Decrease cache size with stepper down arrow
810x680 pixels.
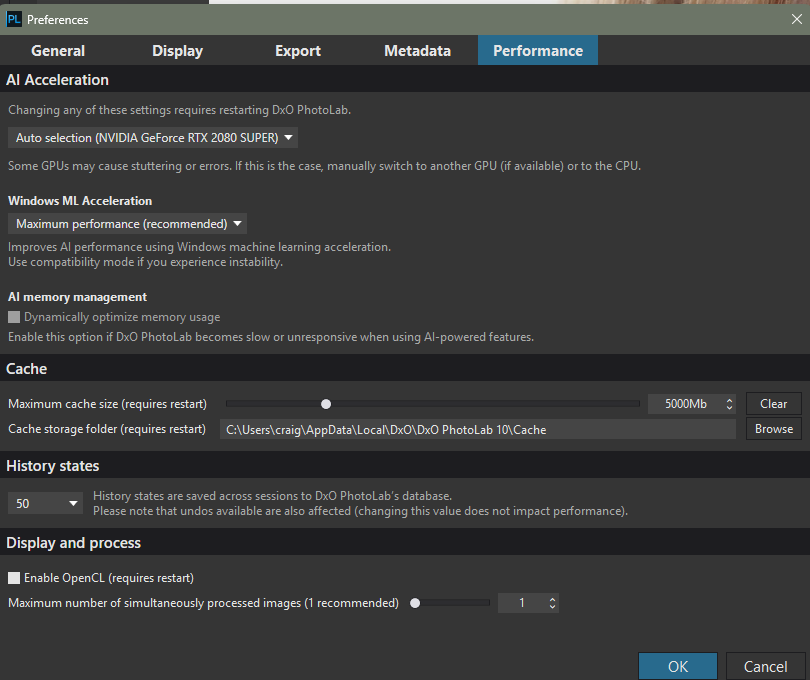click(x=729, y=408)
